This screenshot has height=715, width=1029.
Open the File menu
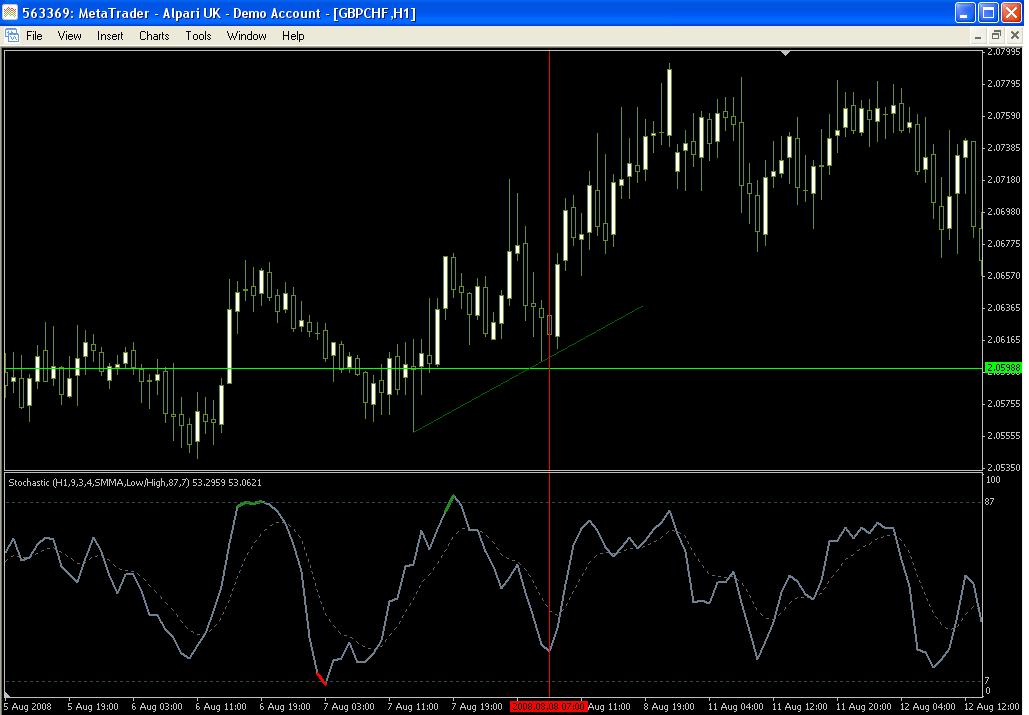tap(34, 35)
